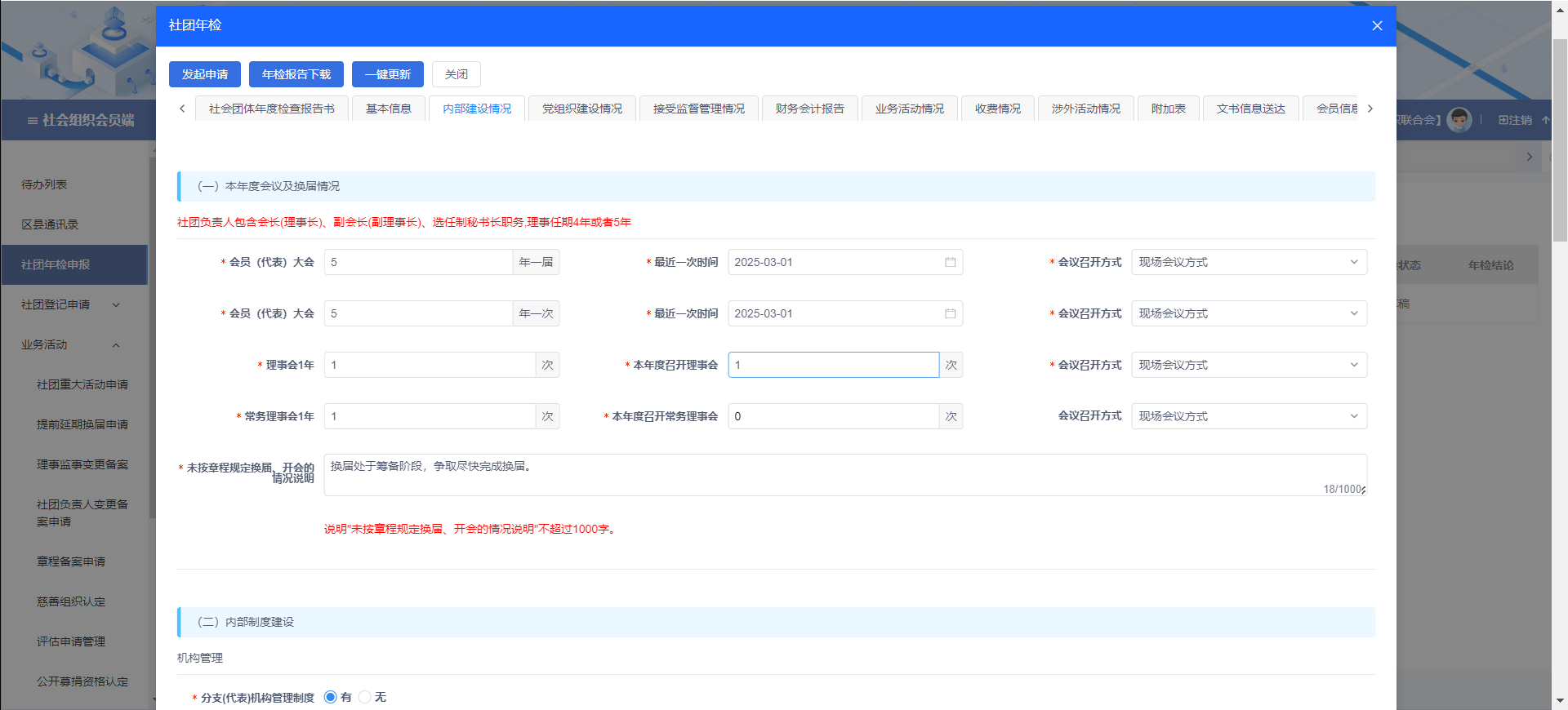Close the 社团年检 dialog with X icon
This screenshot has height=710, width=1568.
(1377, 25)
